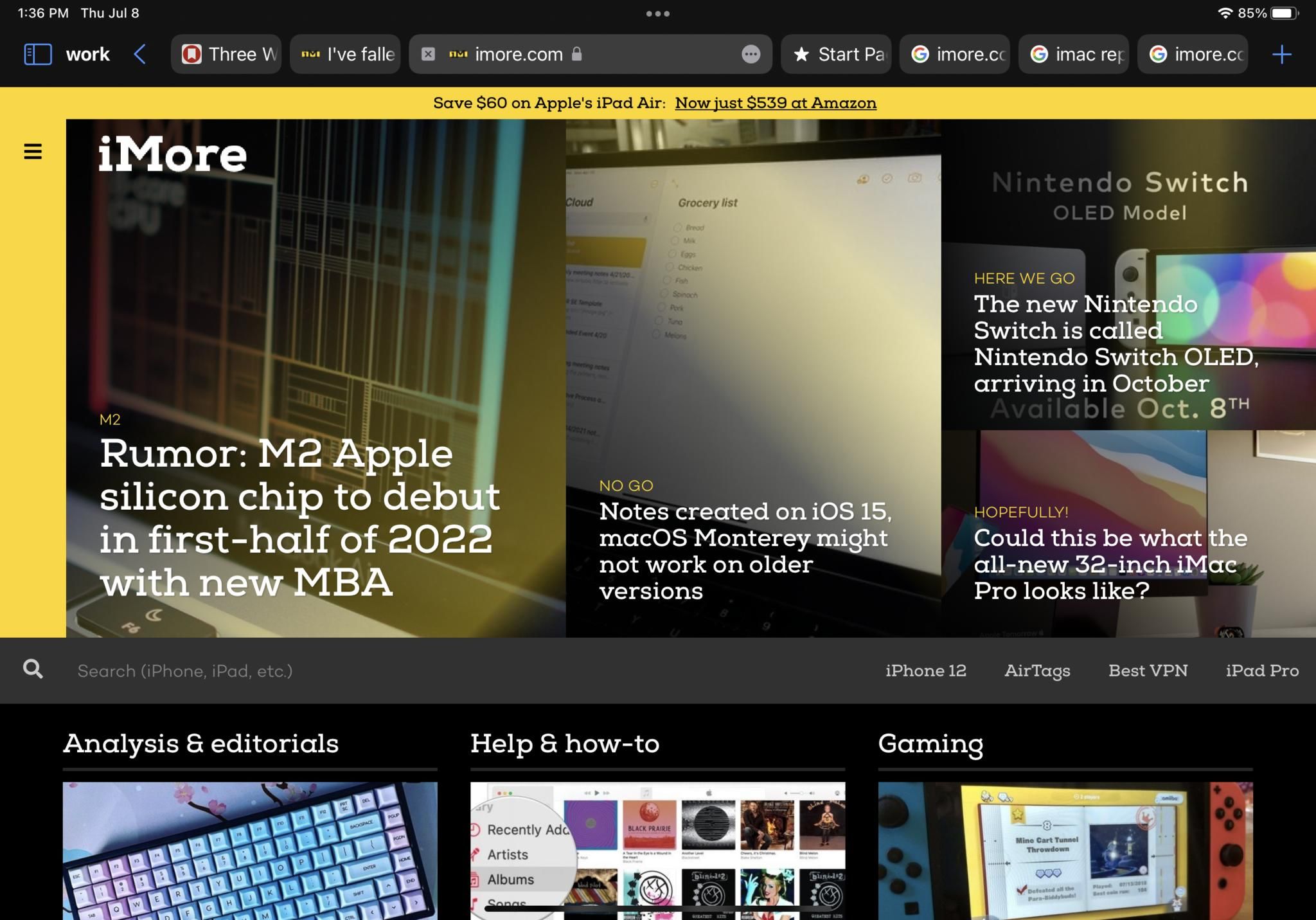1316x920 pixels.
Task: Tap the multitasking ellipsis at screen top
Action: (x=658, y=12)
